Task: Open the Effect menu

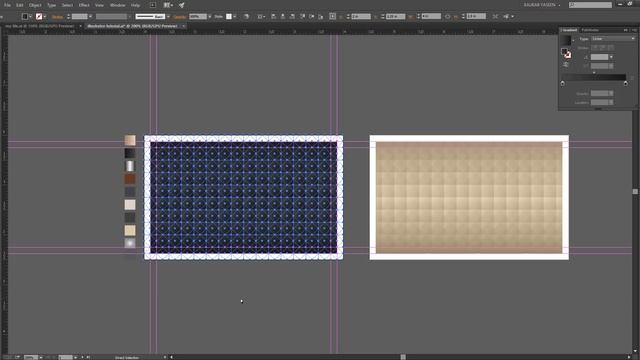Action: coord(84,5)
